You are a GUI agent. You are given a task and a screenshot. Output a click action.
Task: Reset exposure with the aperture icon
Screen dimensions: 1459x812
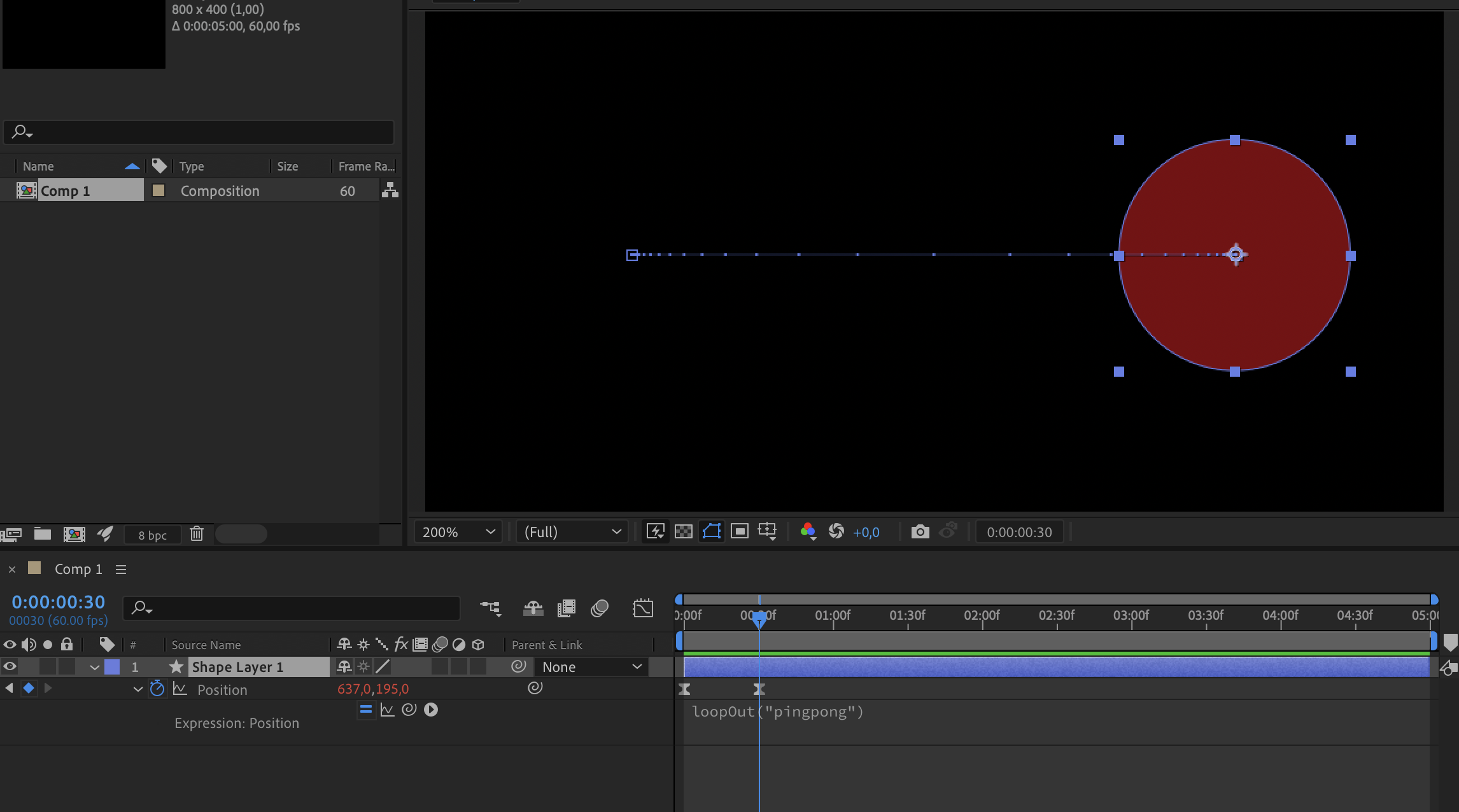pyautogui.click(x=836, y=531)
